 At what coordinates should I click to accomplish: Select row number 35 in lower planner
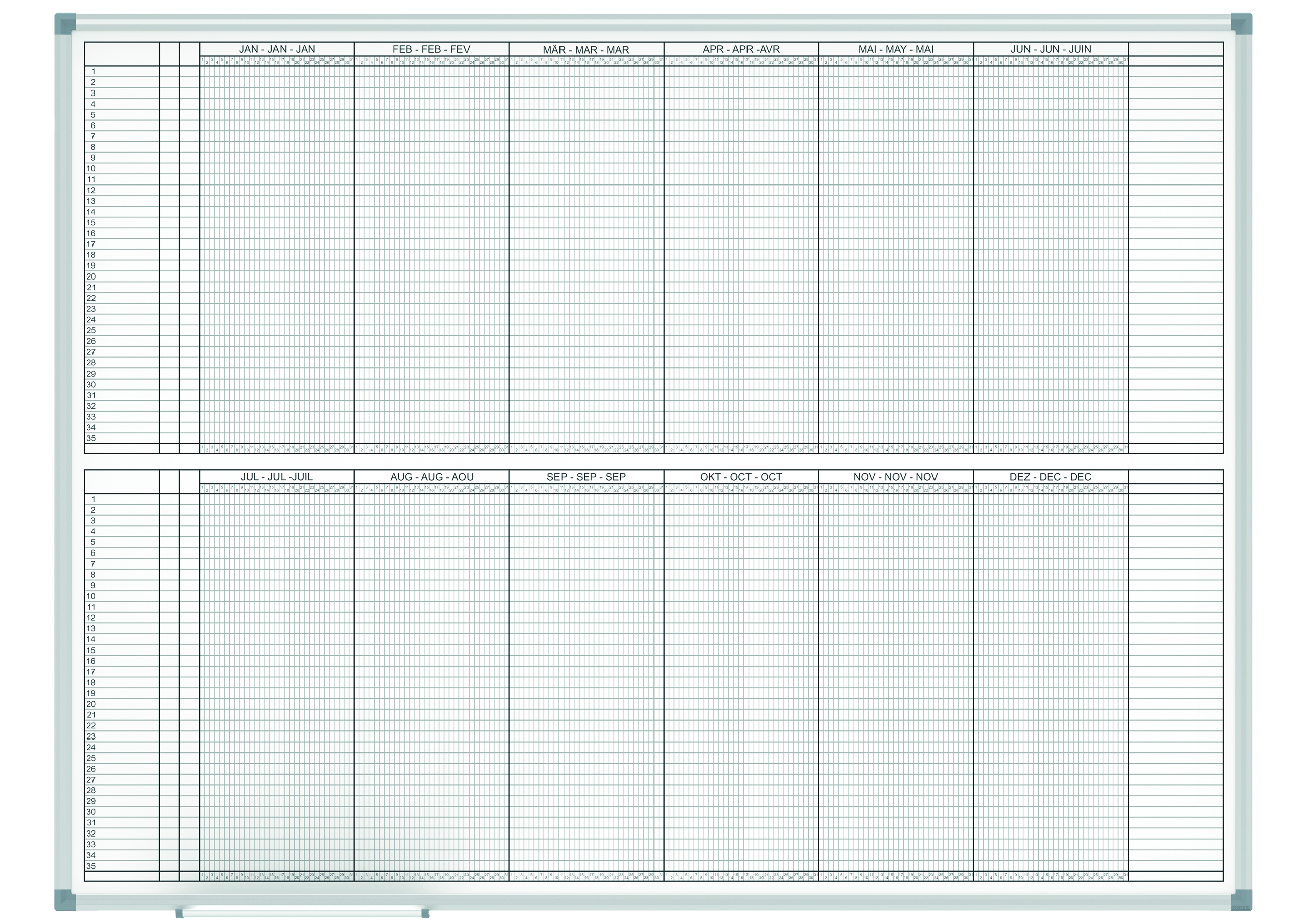91,866
